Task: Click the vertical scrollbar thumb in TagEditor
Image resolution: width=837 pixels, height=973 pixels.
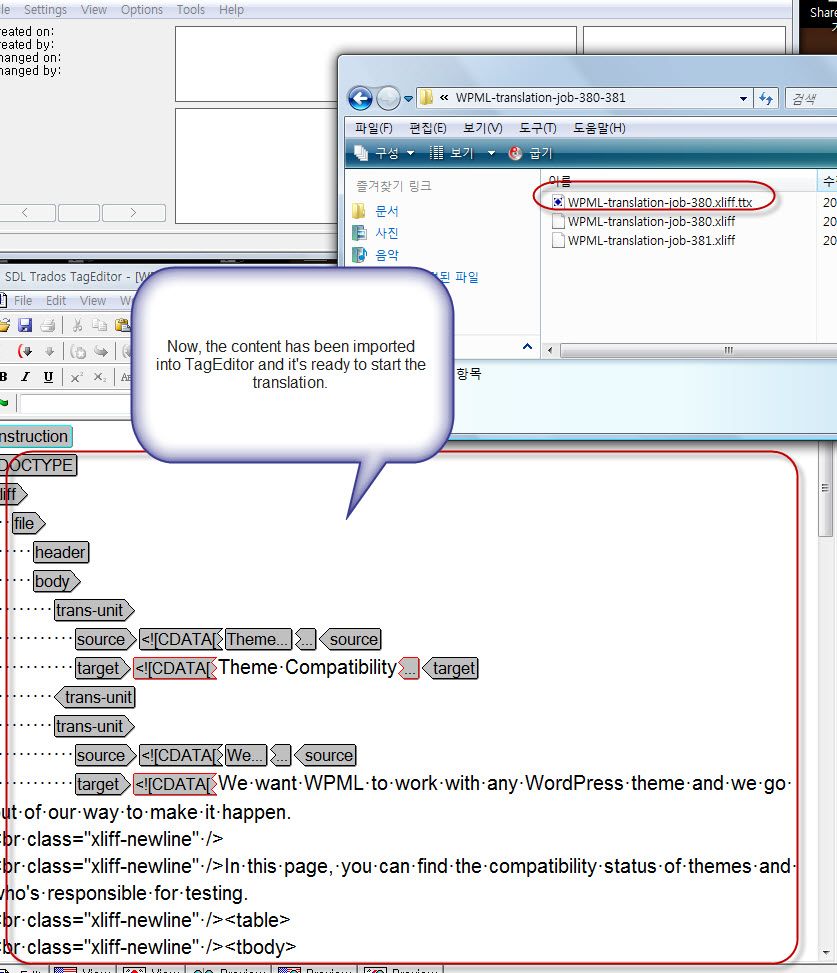Action: pos(825,490)
